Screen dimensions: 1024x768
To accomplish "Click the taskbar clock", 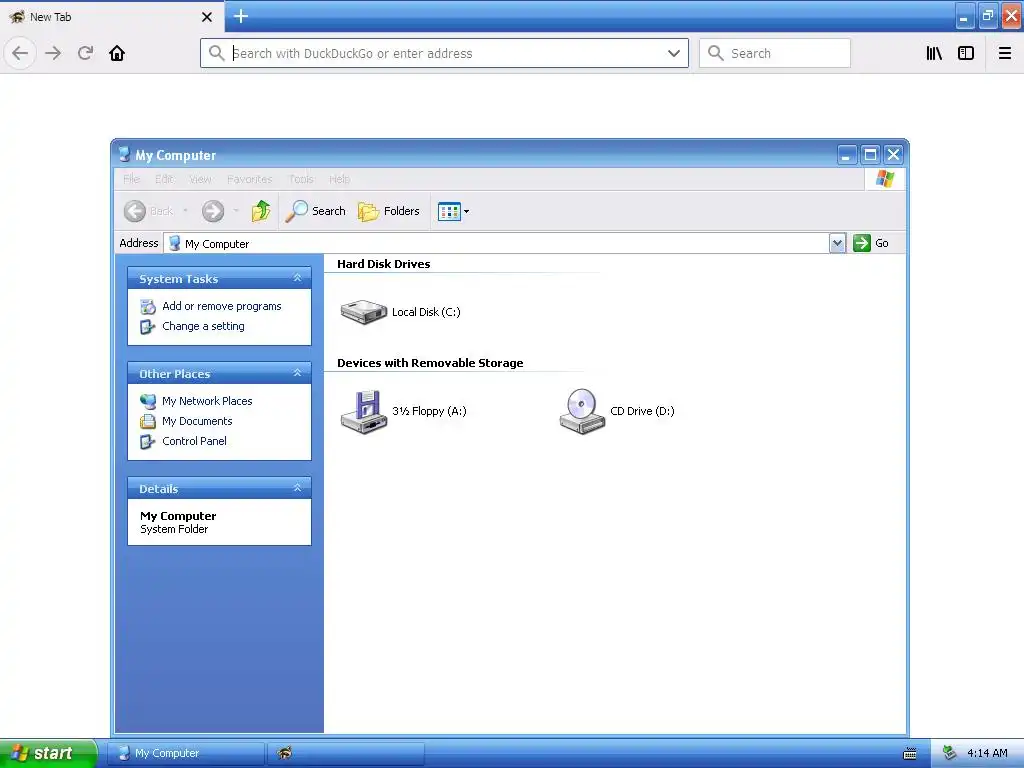I will 987,753.
